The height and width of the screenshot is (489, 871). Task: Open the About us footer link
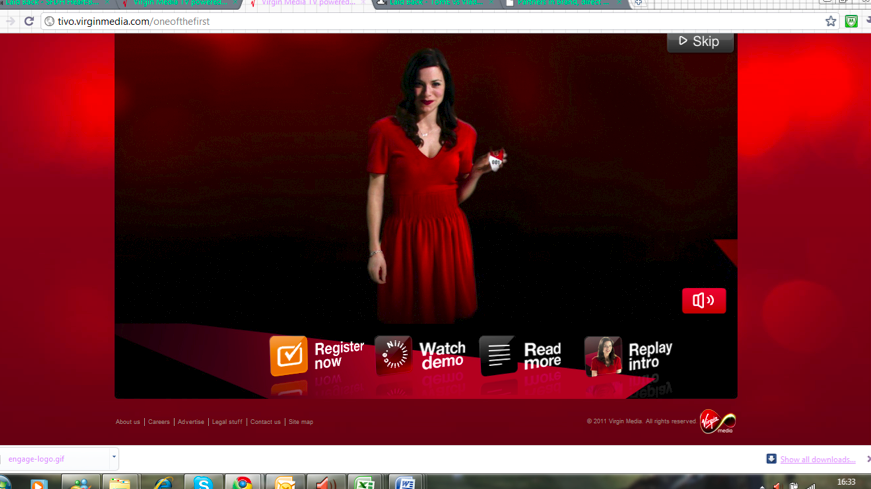[128, 422]
